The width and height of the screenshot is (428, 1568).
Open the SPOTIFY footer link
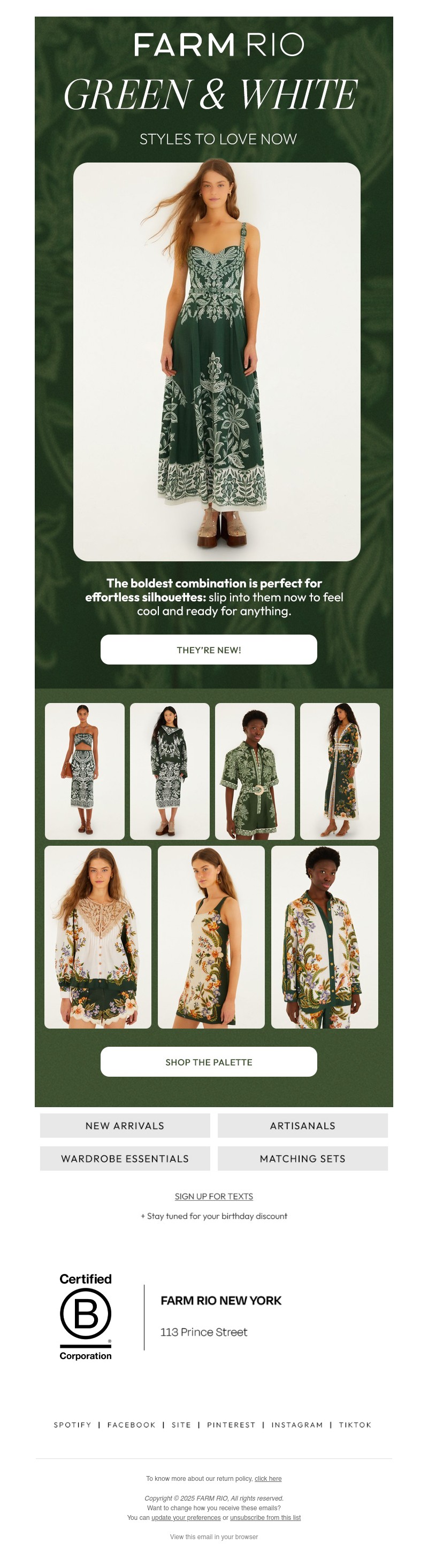[x=72, y=1425]
